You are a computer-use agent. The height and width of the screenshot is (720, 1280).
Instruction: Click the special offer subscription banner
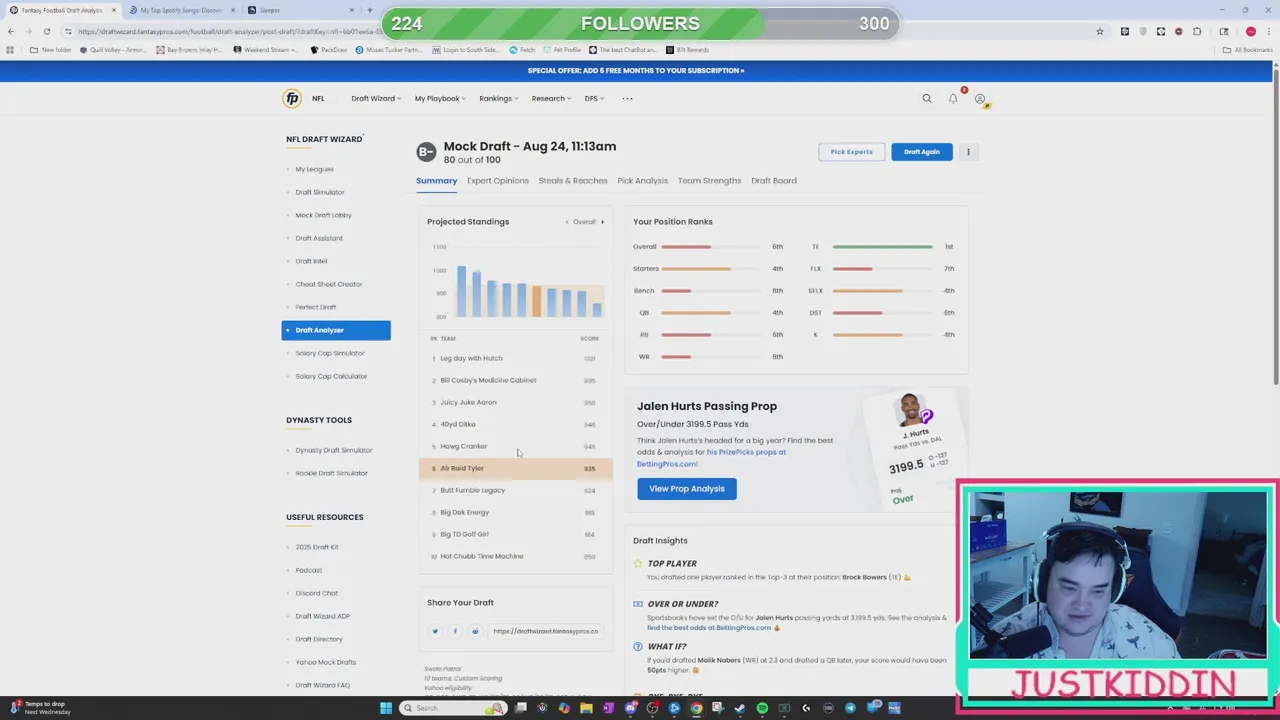coord(636,71)
